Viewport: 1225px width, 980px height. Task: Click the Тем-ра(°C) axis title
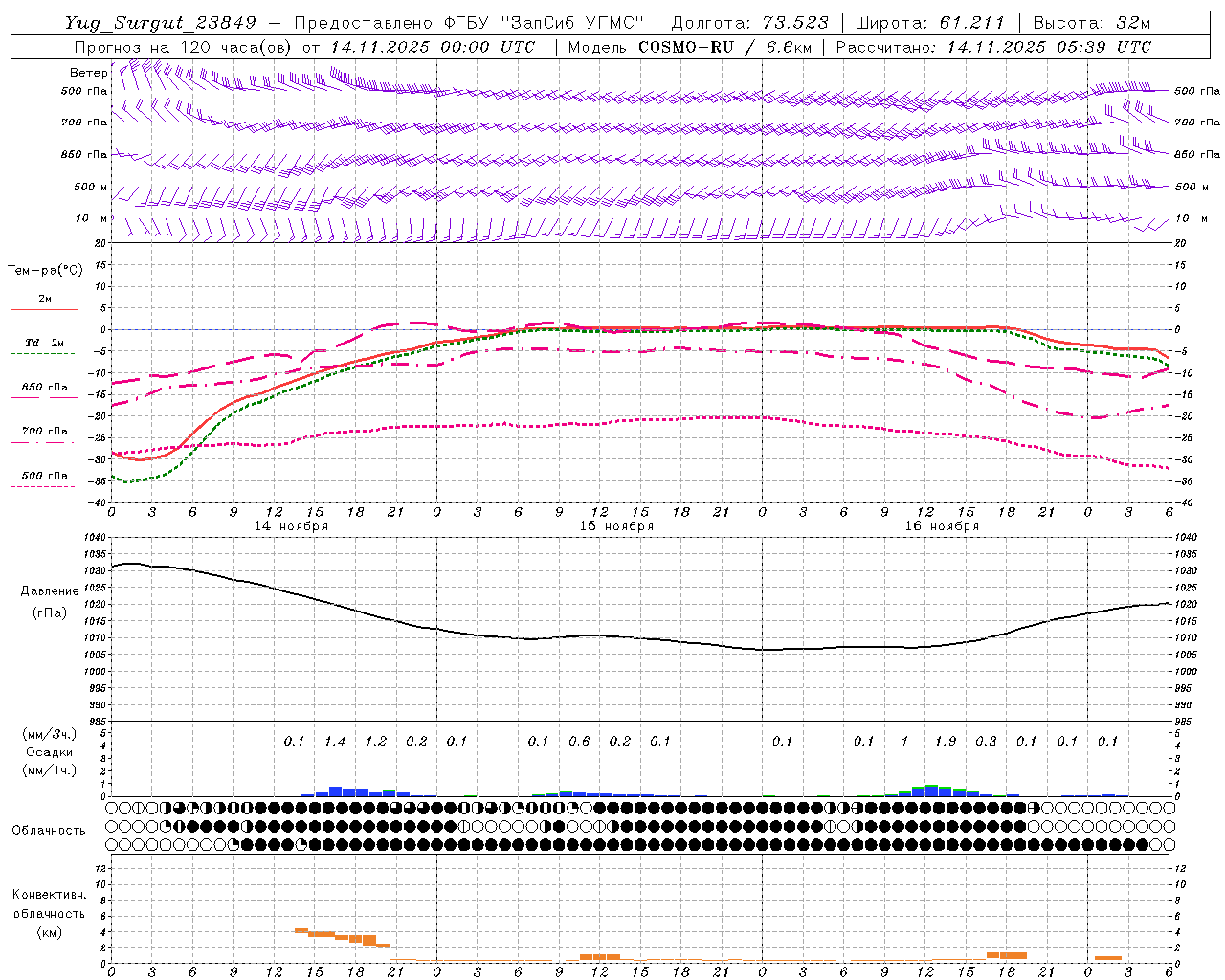[x=45, y=271]
